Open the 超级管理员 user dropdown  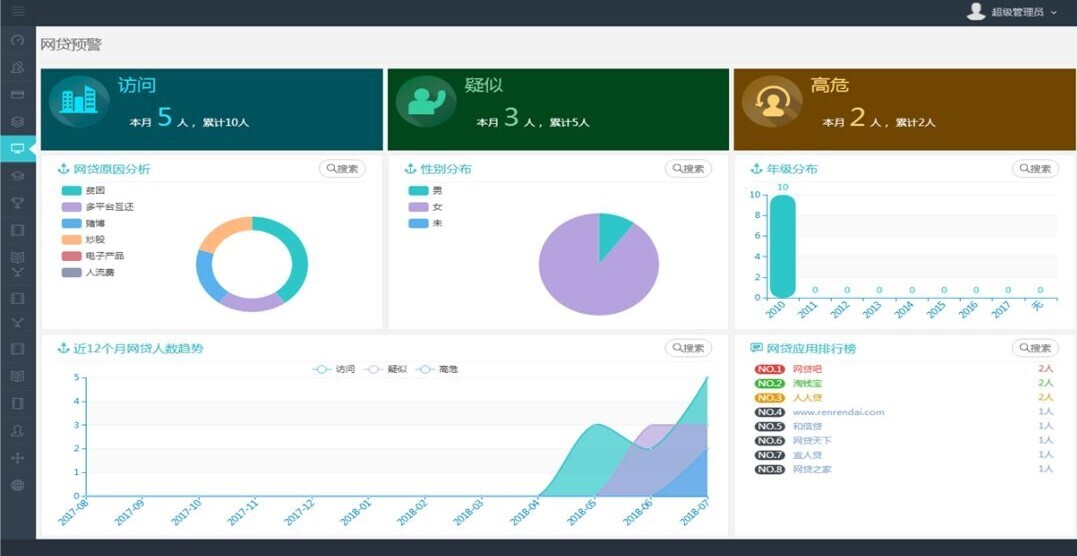[1012, 12]
